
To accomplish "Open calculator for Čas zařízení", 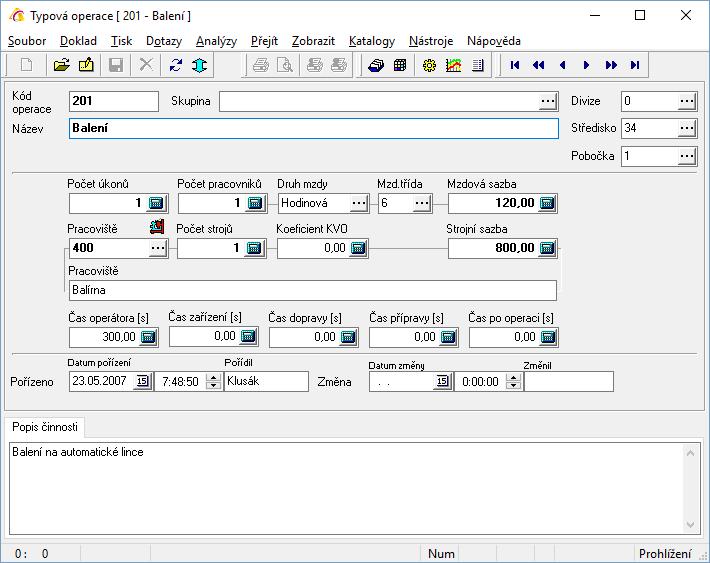I will (248, 337).
